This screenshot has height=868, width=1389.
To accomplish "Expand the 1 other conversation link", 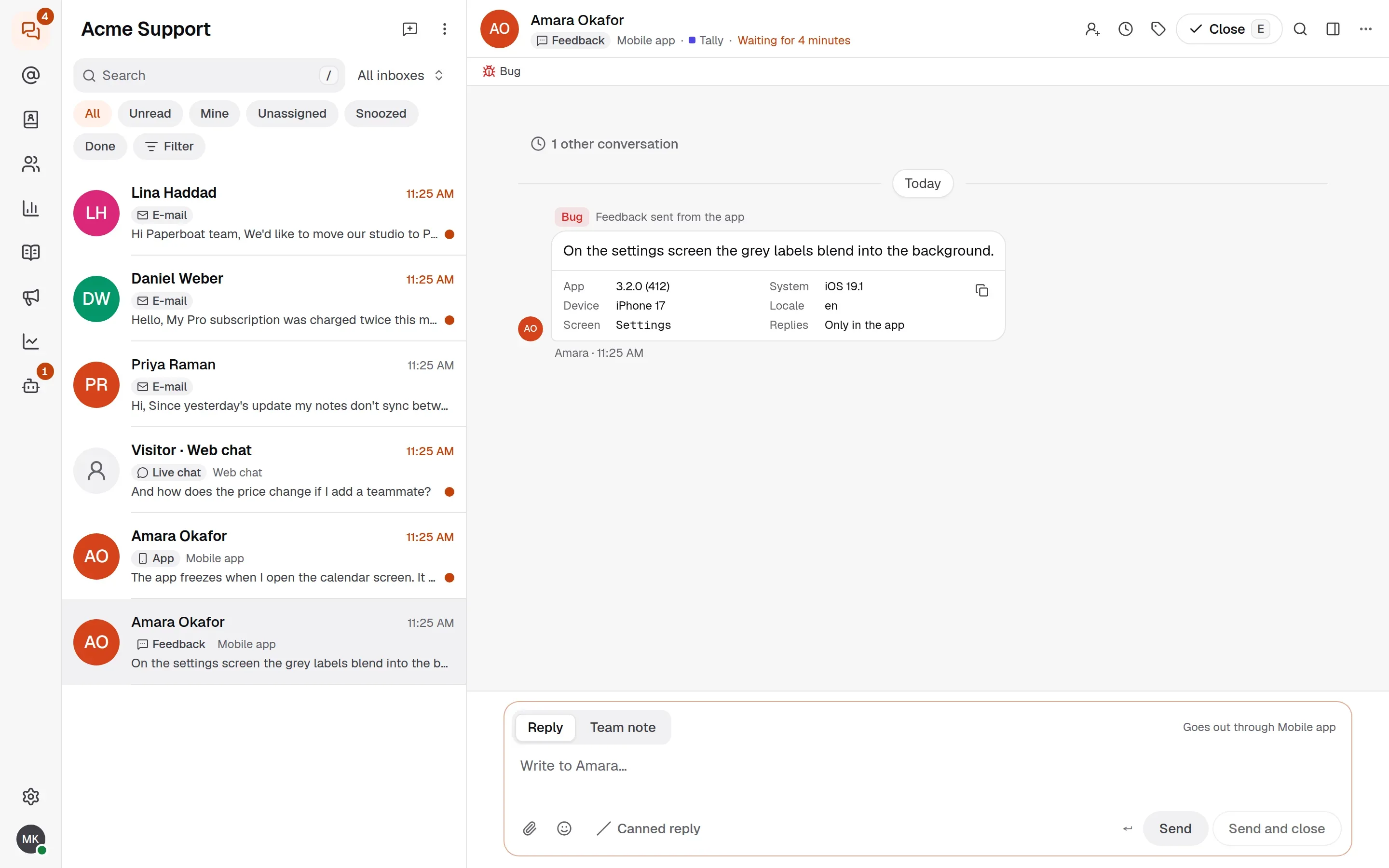I will click(x=604, y=144).
